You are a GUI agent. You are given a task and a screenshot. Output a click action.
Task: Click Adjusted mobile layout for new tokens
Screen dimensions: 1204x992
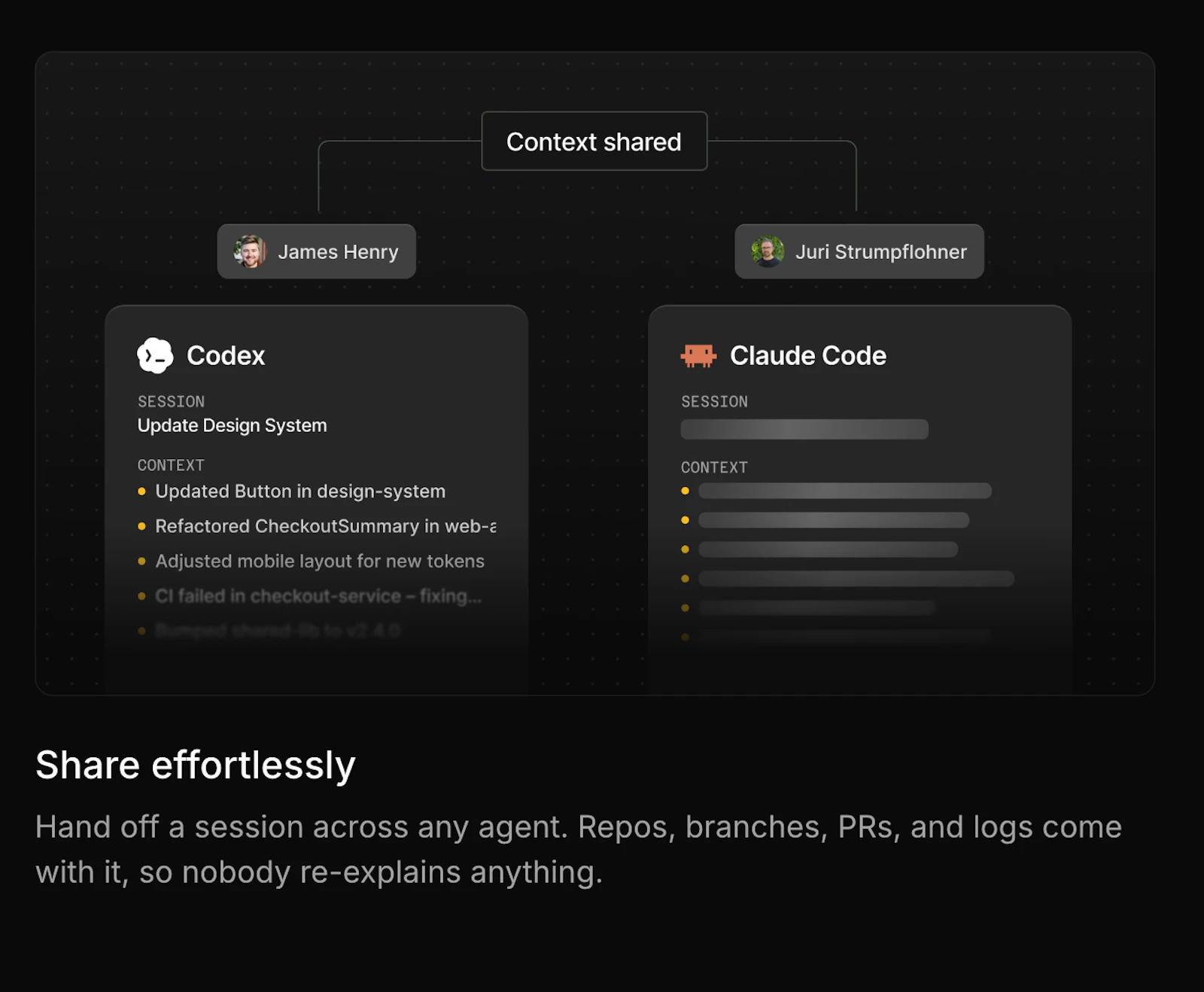tap(320, 561)
